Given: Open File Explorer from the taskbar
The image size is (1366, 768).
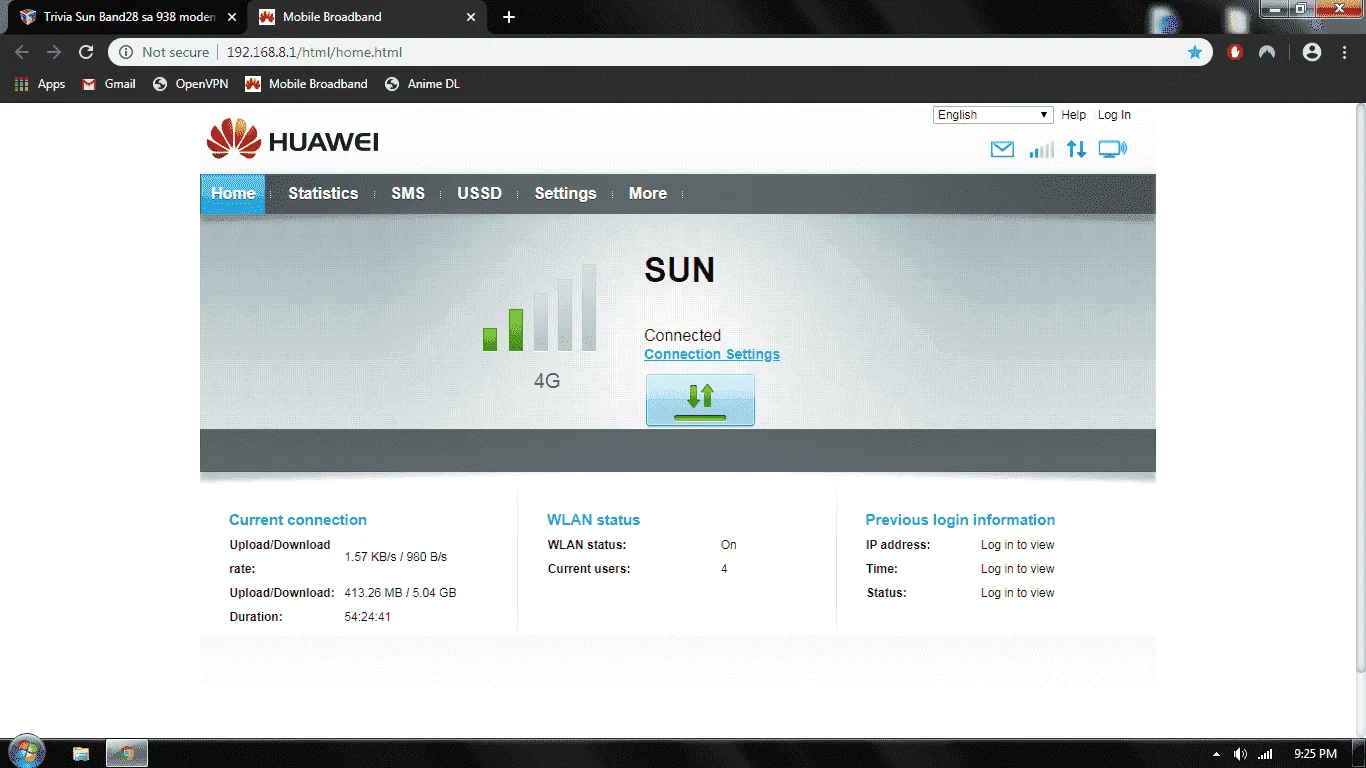Looking at the screenshot, I should click(x=81, y=753).
